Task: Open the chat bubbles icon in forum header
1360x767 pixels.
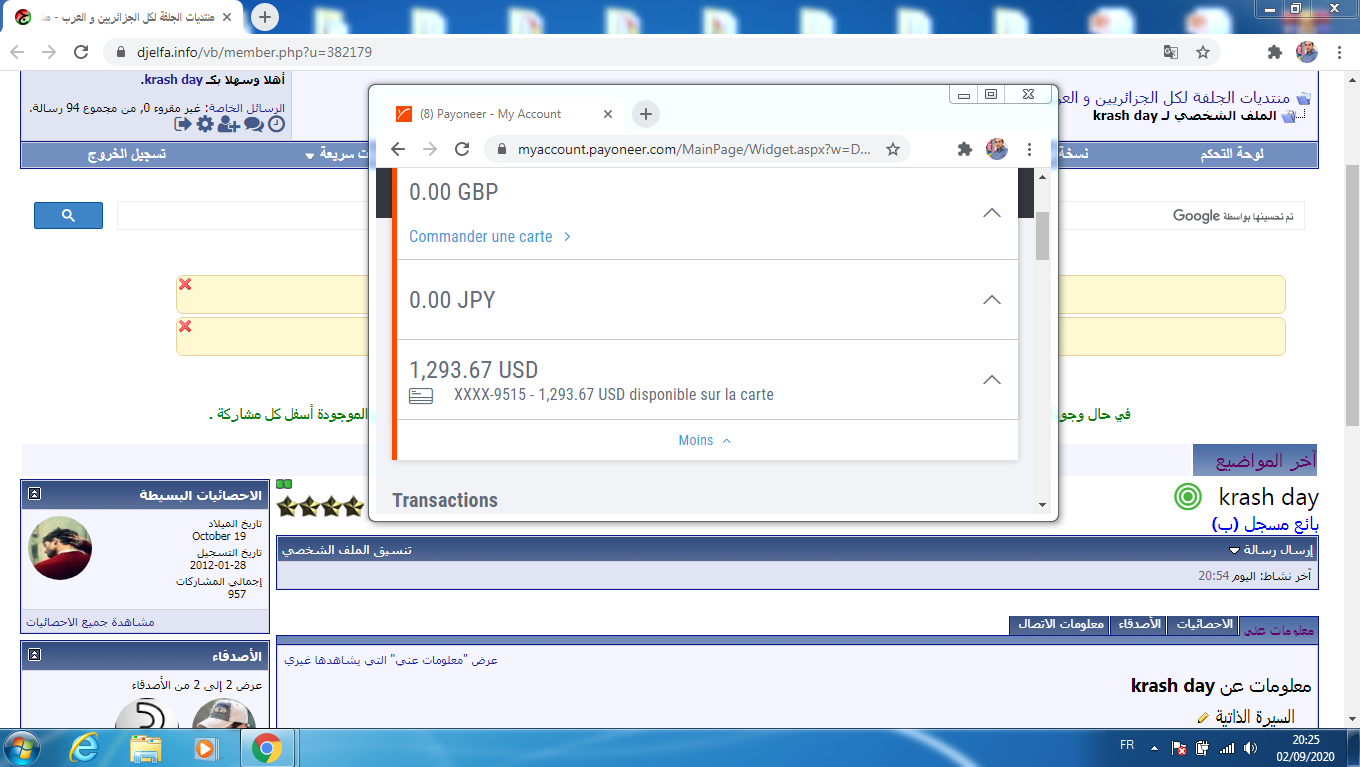Action: coord(254,124)
